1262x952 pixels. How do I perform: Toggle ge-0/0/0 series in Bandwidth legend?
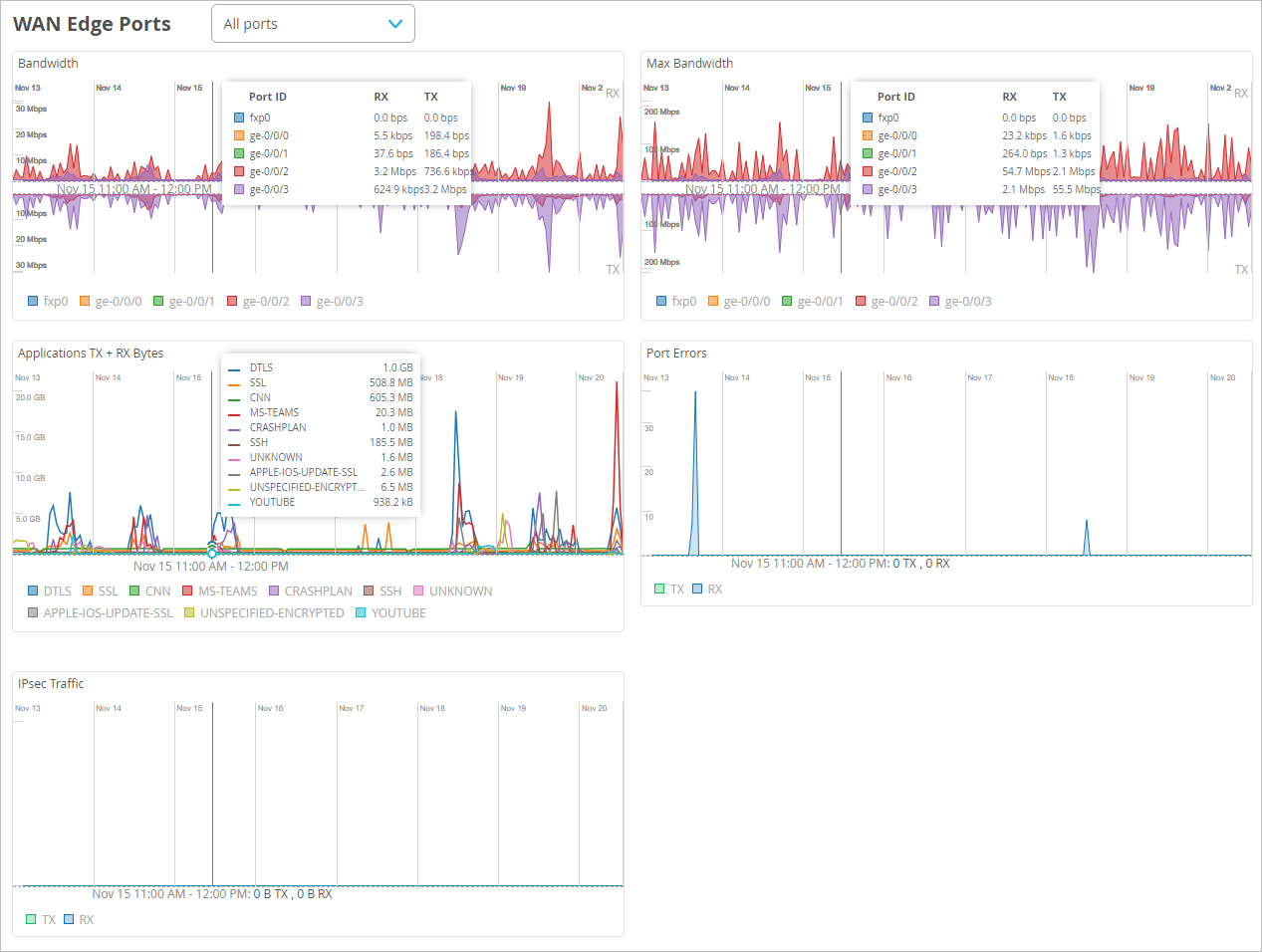tap(111, 301)
